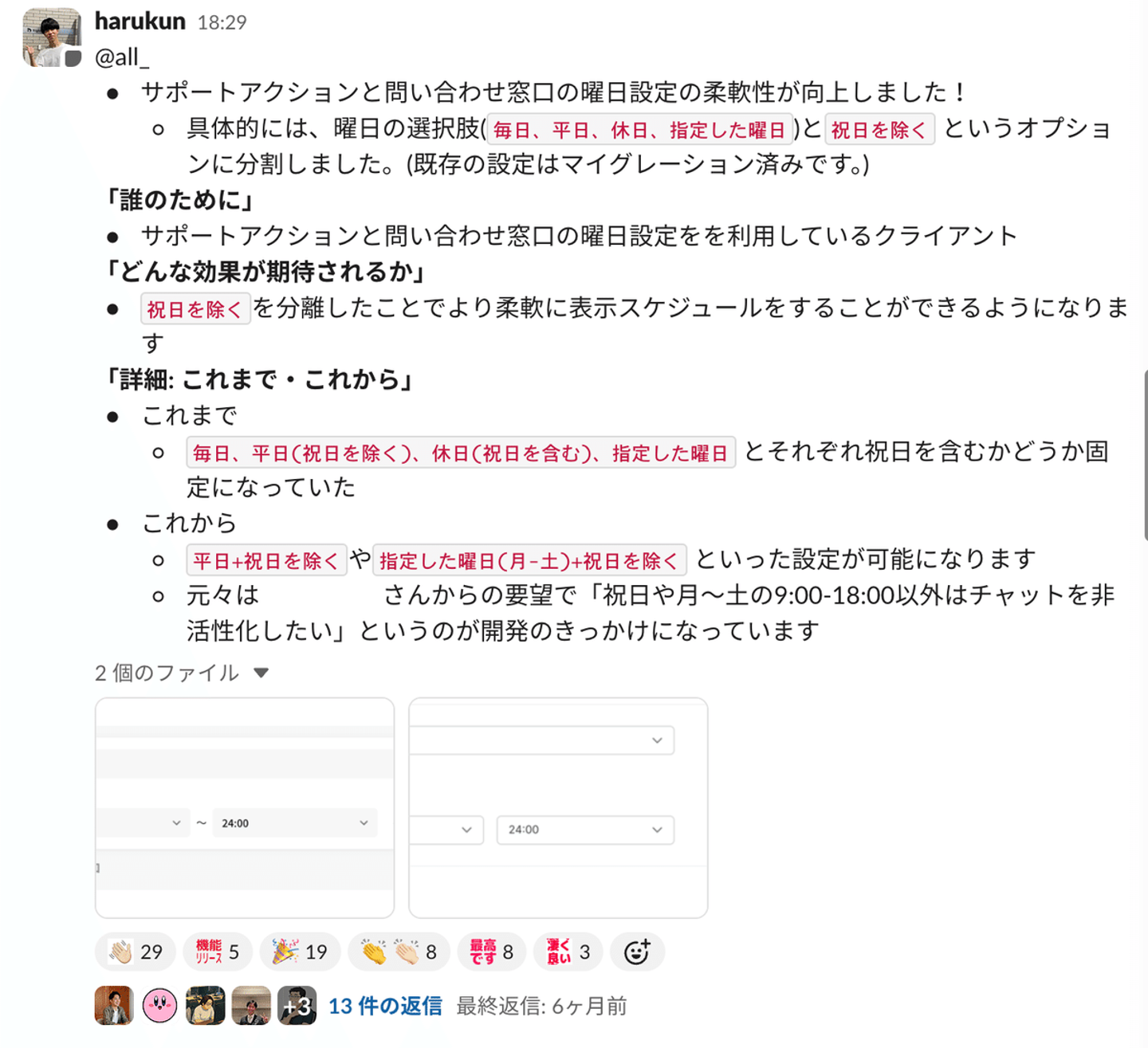Click the add reaction smiley icon
This screenshot has width=1148, height=1048.
(637, 952)
